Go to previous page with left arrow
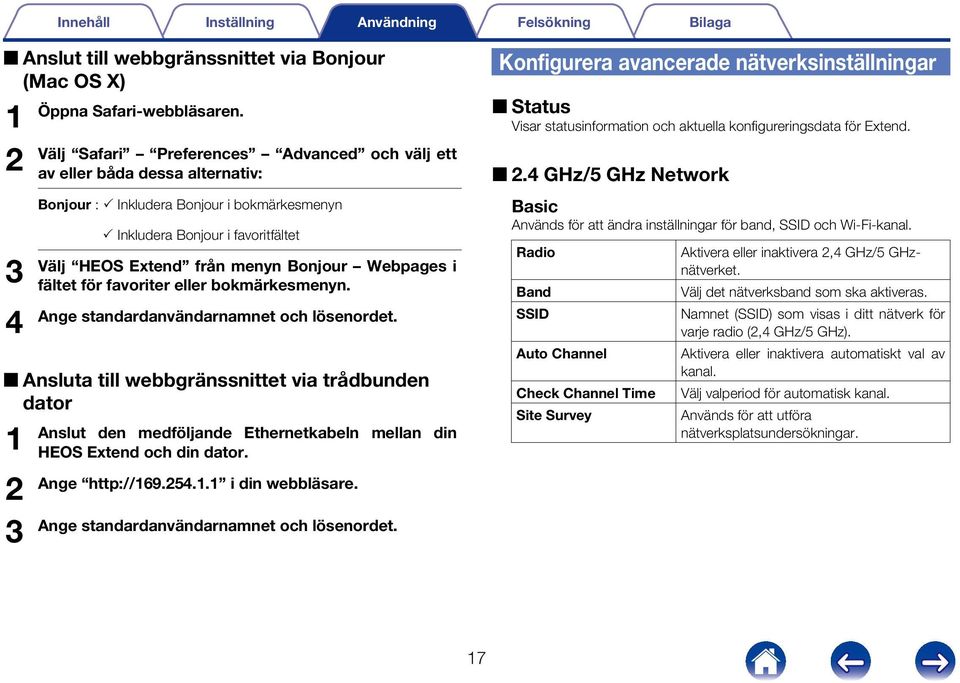The height and width of the screenshot is (683, 960). 850,661
